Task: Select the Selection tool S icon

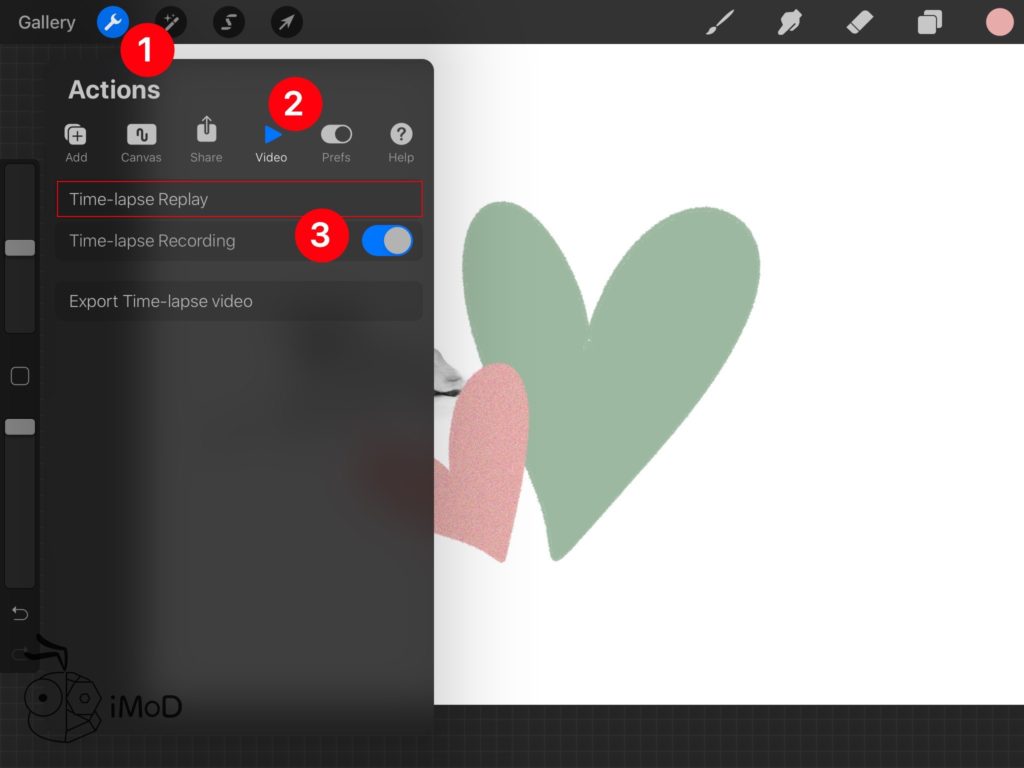Action: tap(229, 22)
